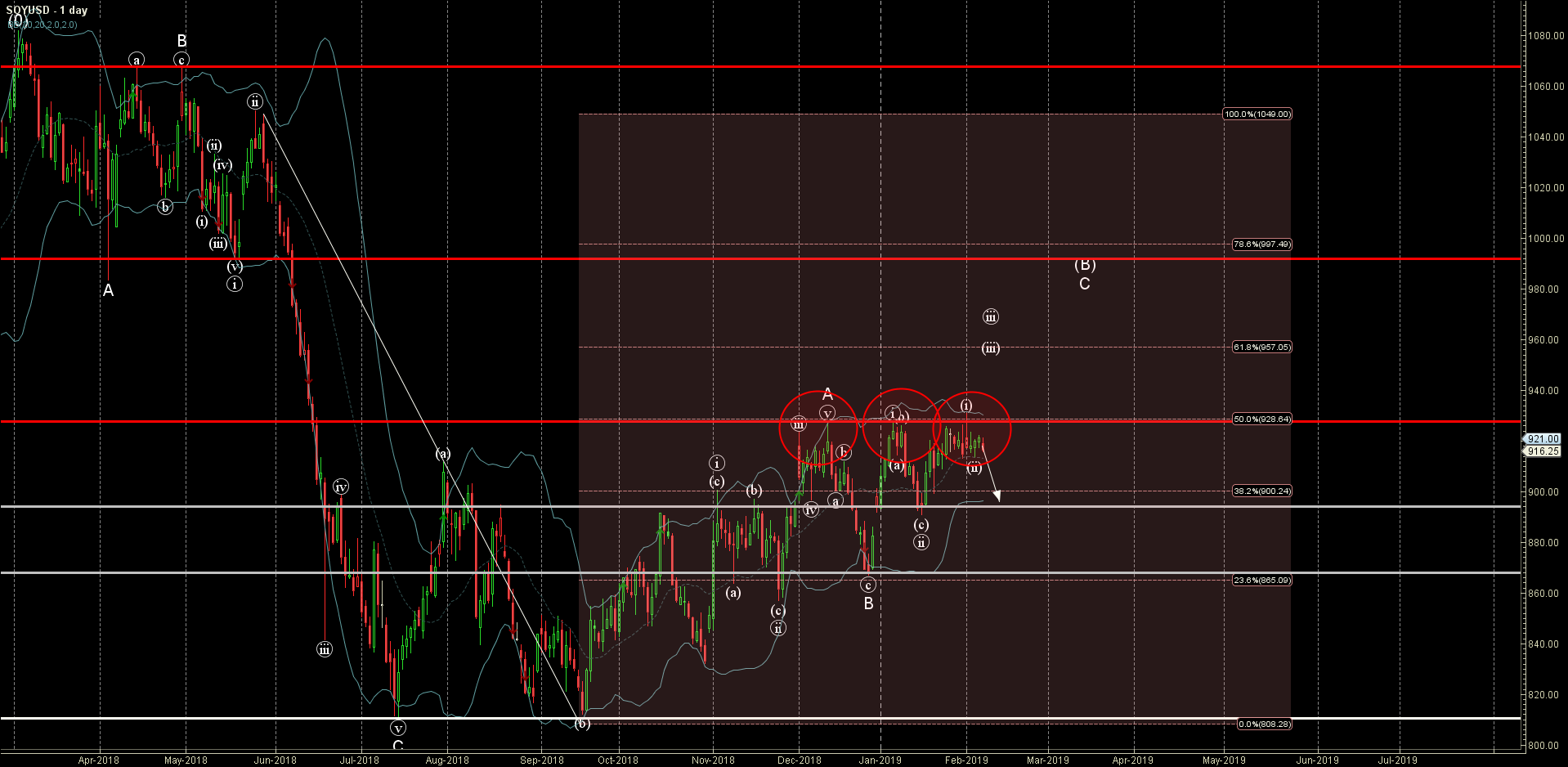Click the 1000.00 tick on price scale
This screenshot has width=1568, height=767.
pos(1544,239)
